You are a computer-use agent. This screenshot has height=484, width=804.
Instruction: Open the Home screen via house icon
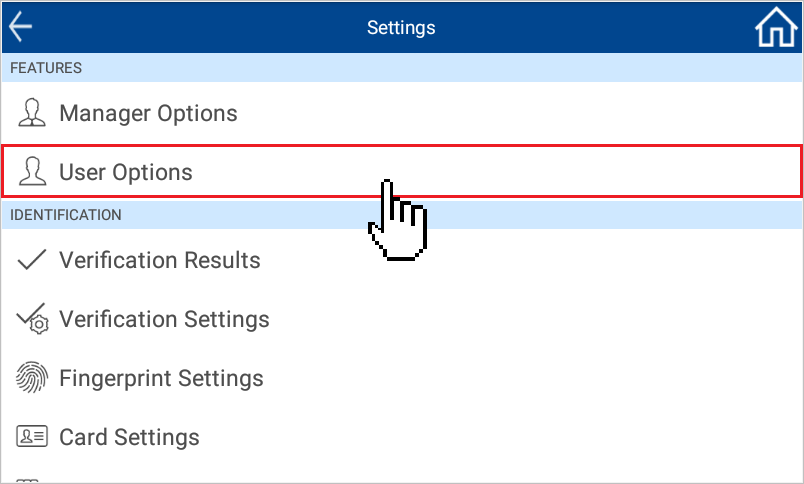click(x=776, y=27)
